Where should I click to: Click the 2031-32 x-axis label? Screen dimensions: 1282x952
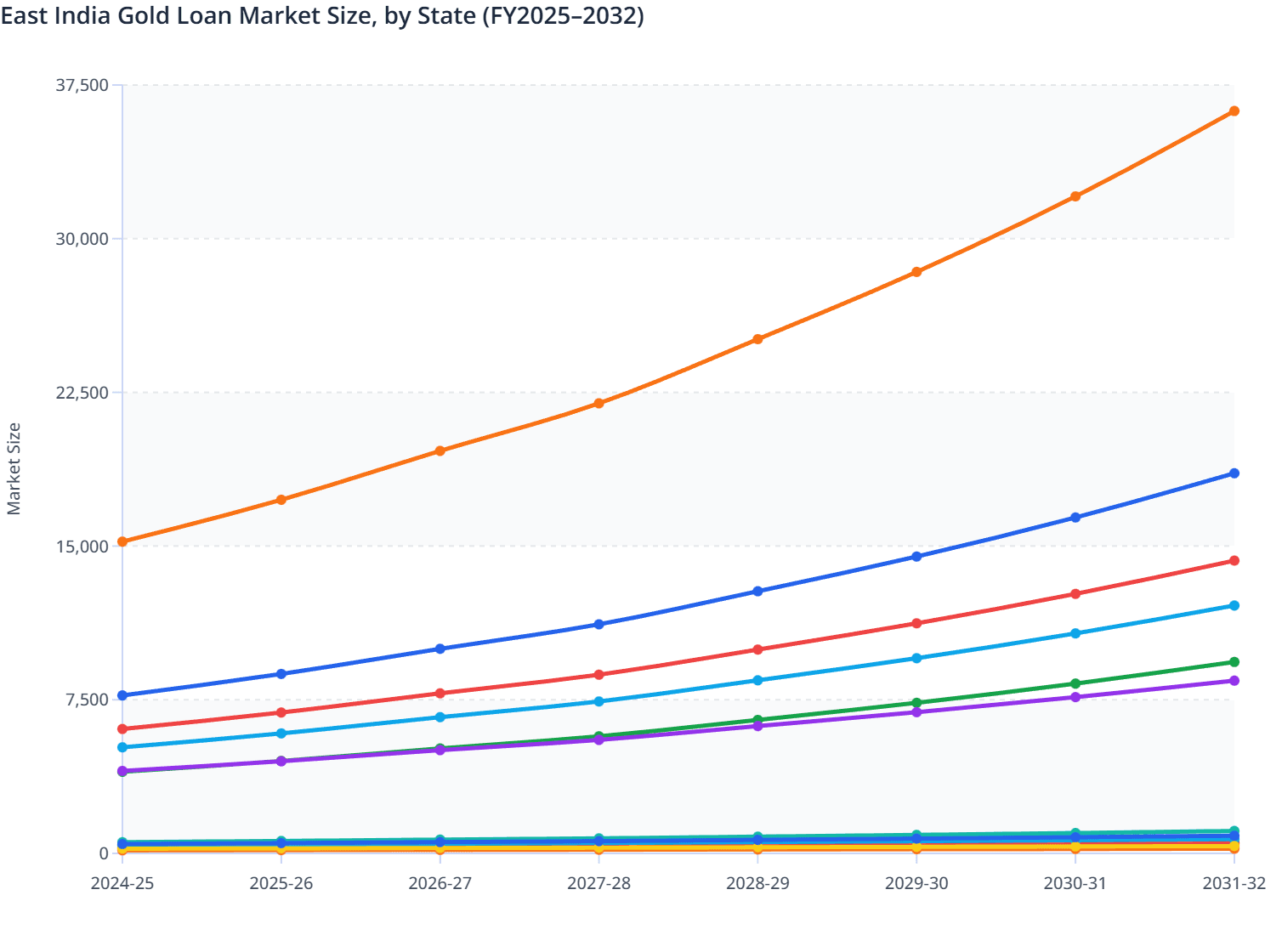click(x=1234, y=884)
